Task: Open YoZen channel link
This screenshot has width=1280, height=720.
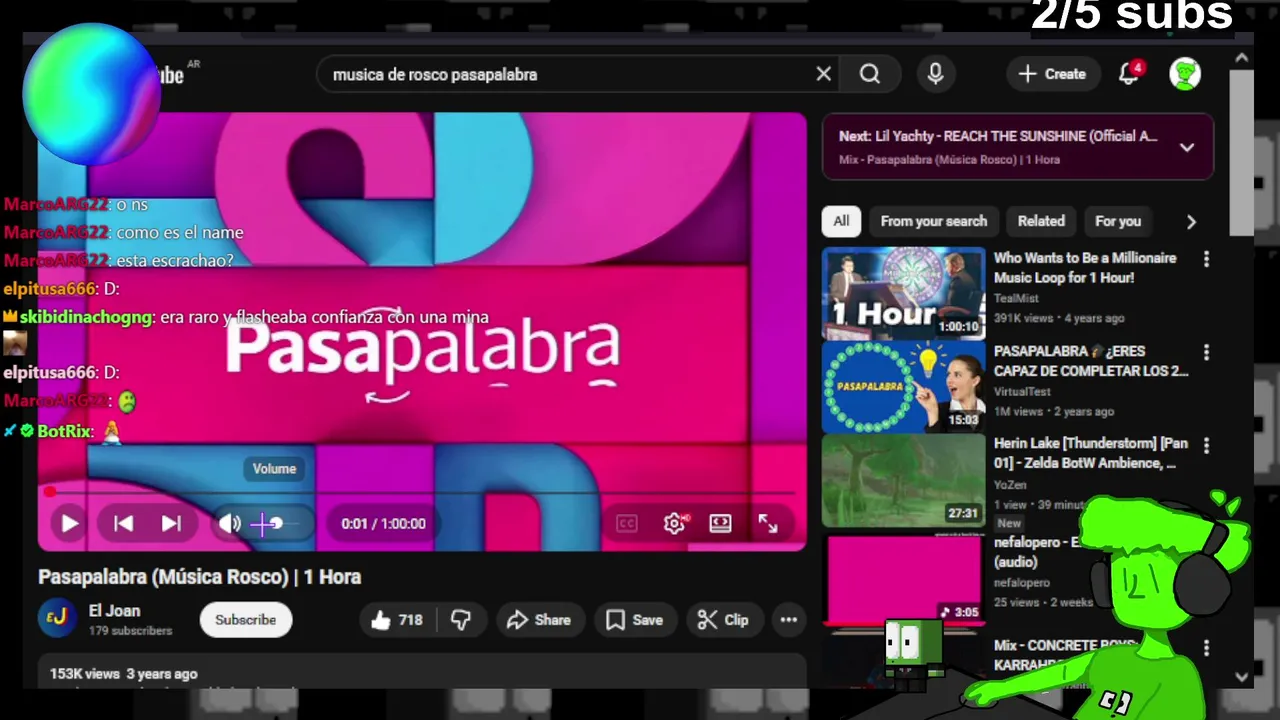Action: 1010,485
